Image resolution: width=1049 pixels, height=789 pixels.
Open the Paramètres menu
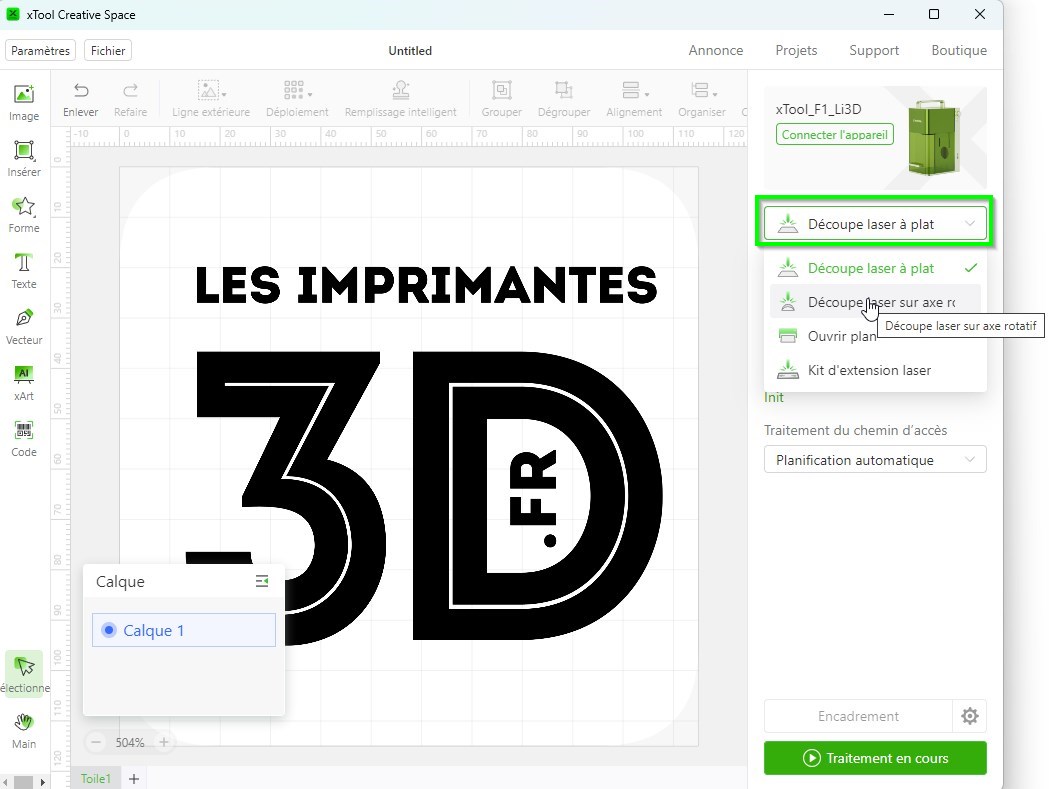(40, 51)
